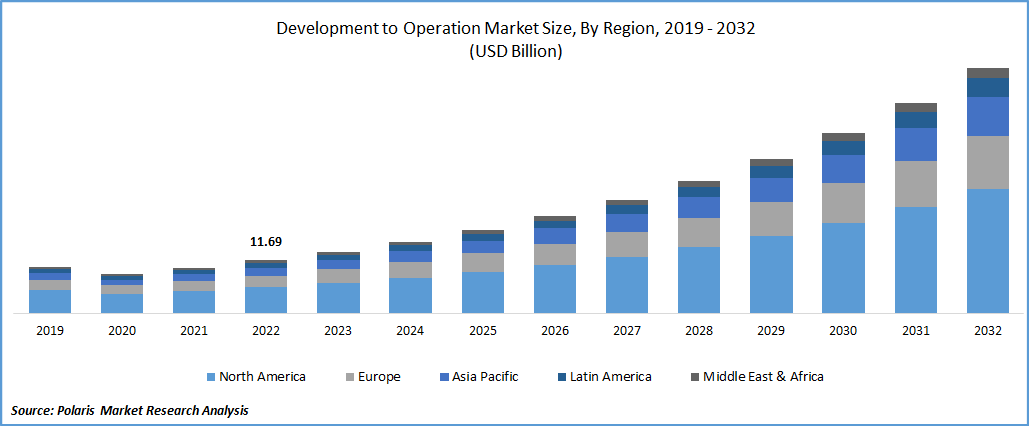Click the Asia Pacific legend color swatch
This screenshot has width=1029, height=426.
pyautogui.click(x=443, y=377)
